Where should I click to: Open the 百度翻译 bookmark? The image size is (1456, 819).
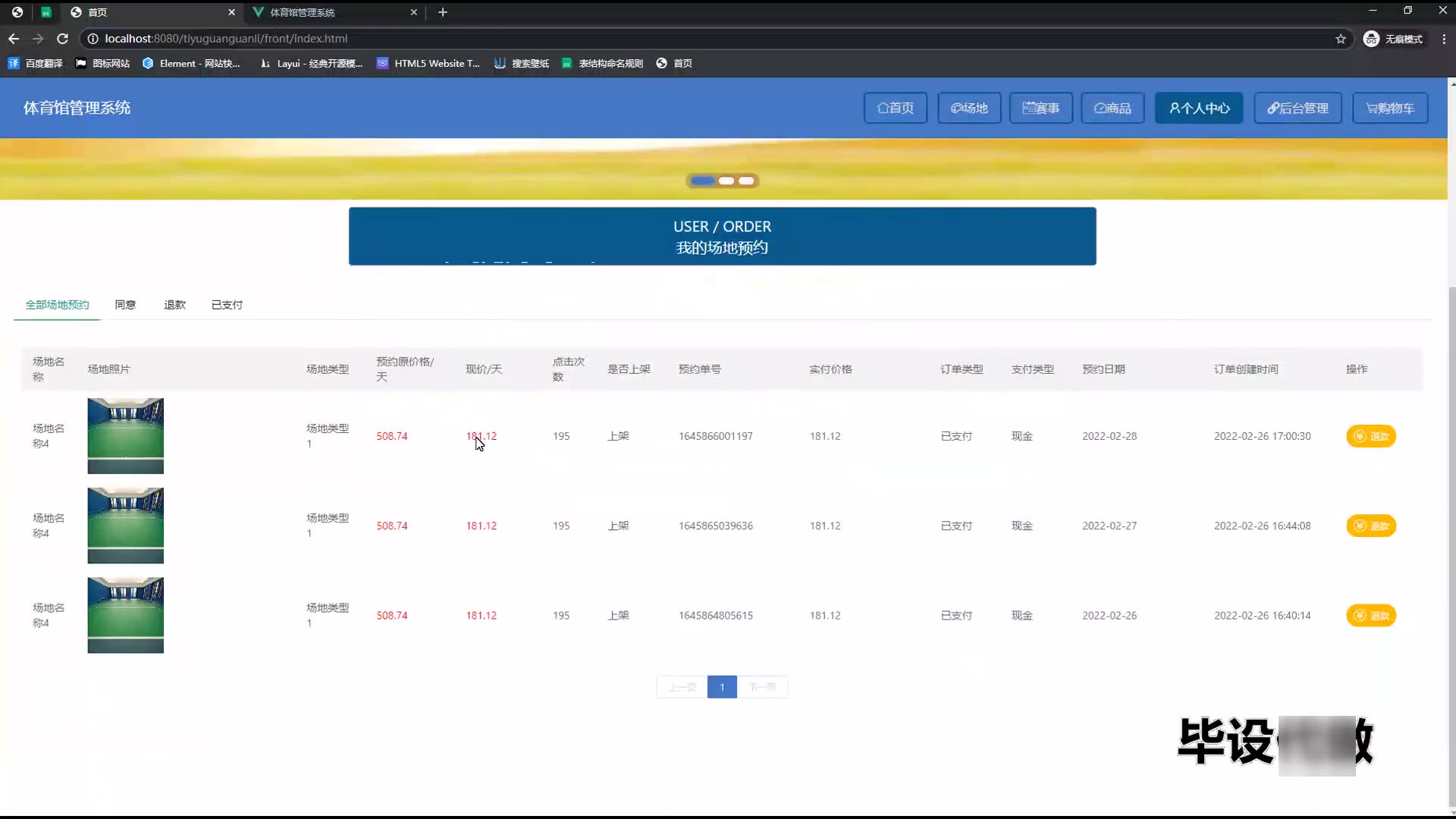[x=36, y=64]
